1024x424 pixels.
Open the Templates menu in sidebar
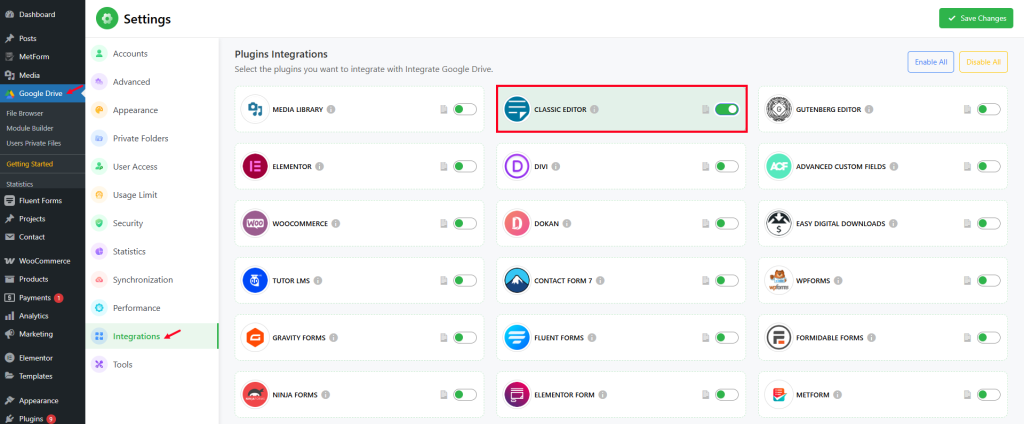[x=42, y=376]
